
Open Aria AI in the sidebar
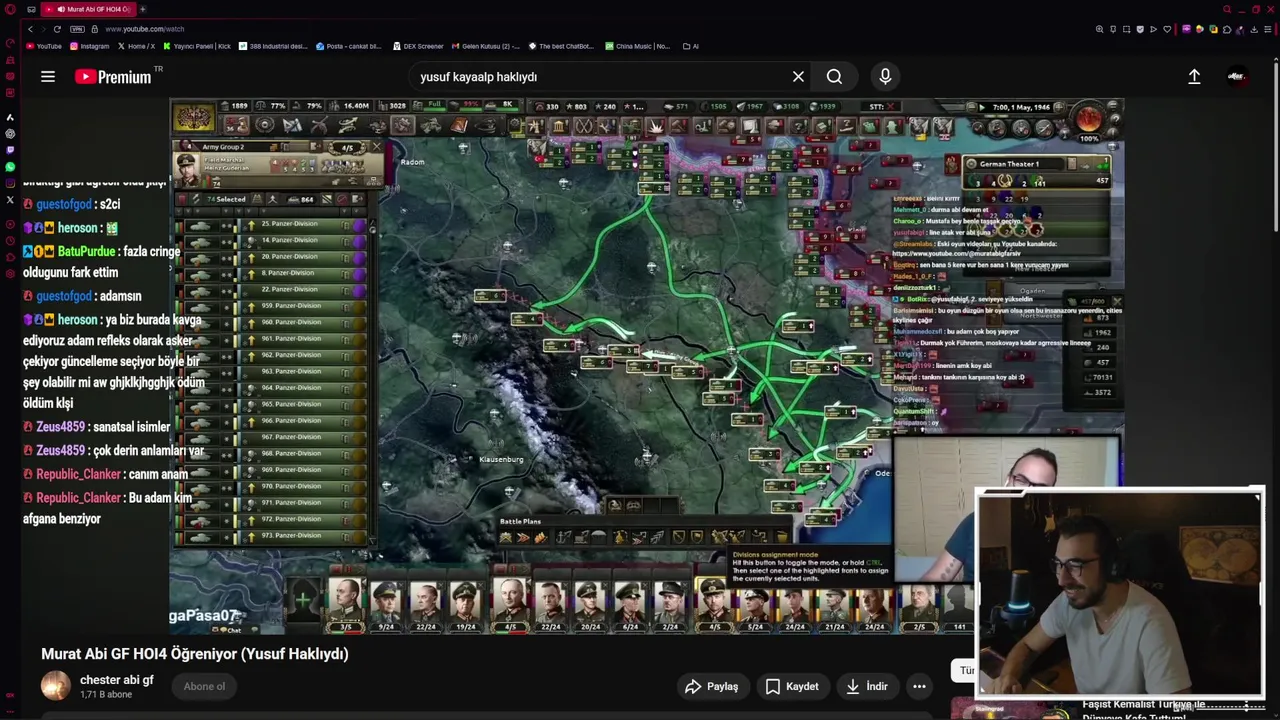(x=10, y=118)
